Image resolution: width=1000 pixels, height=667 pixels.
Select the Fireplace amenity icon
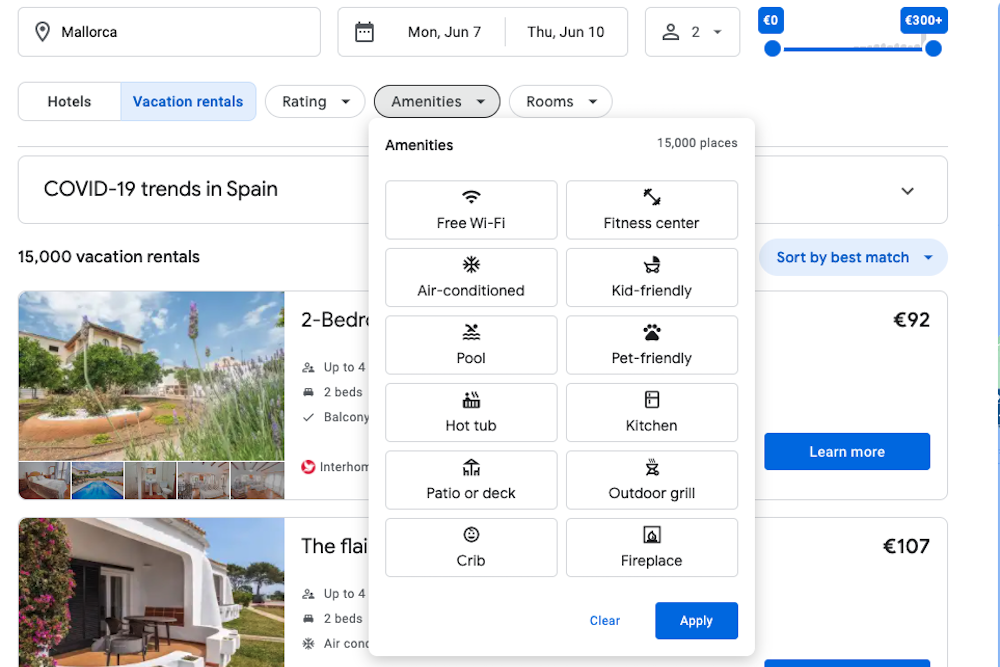[651, 534]
